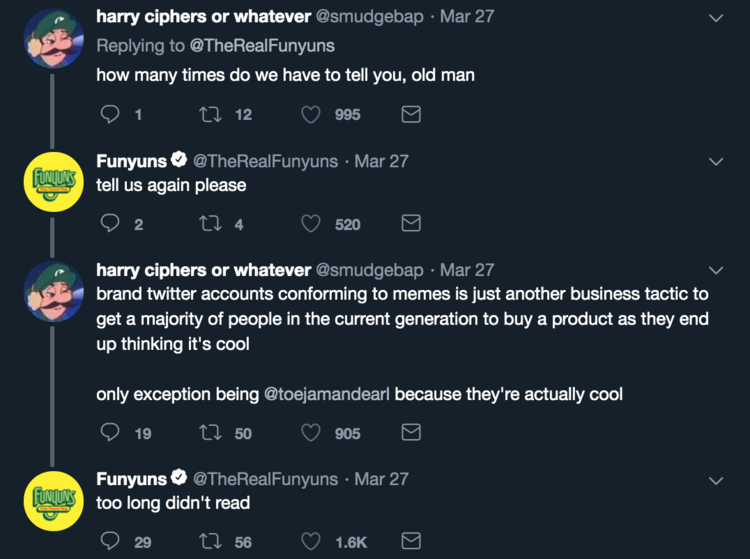Viewport: 750px width, 559px height.
Task: Open chevron menu on 'too long didn't read'
Action: [x=716, y=481]
